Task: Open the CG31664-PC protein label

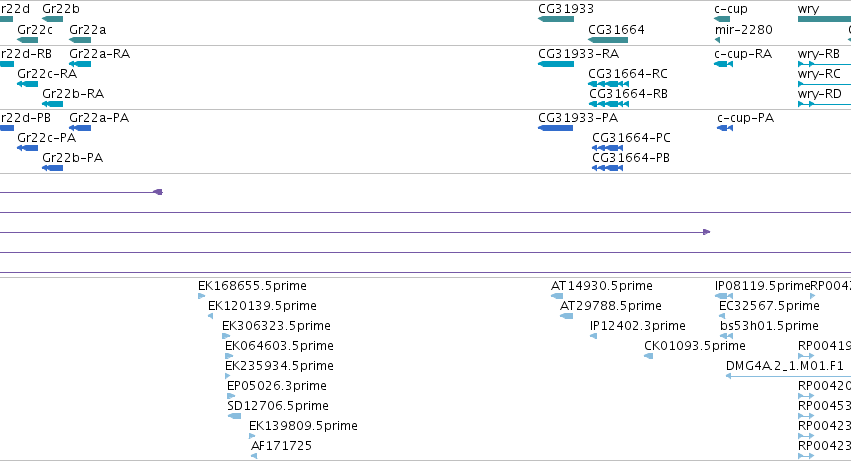Action: 631,137
